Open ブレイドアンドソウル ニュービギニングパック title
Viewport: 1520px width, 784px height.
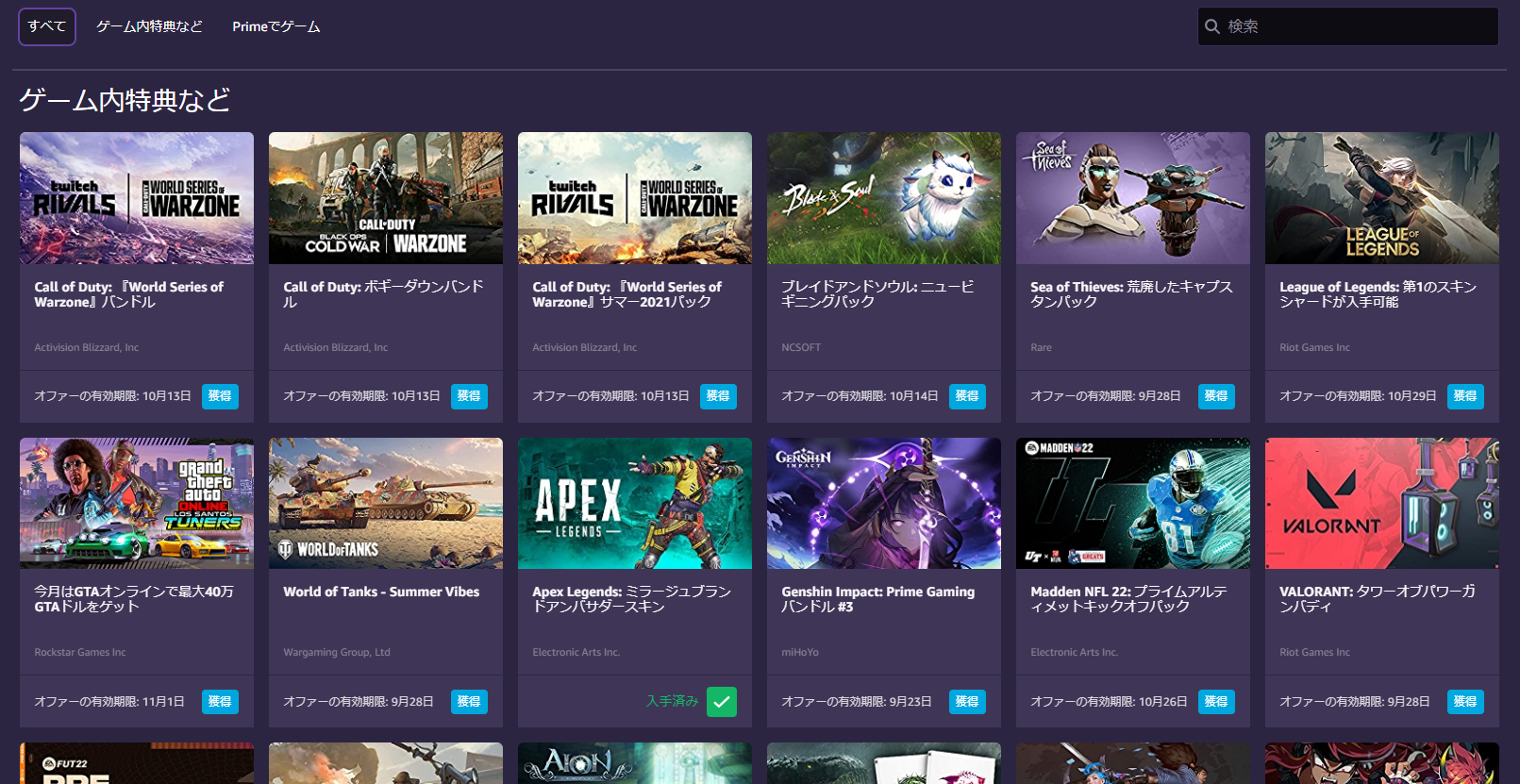click(x=877, y=294)
